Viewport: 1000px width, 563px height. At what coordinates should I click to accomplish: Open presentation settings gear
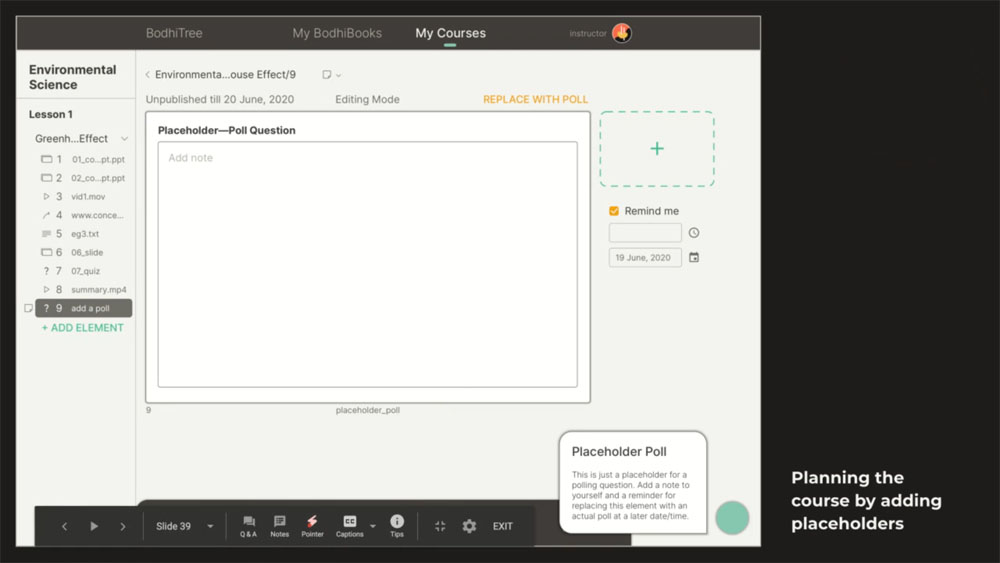469,526
